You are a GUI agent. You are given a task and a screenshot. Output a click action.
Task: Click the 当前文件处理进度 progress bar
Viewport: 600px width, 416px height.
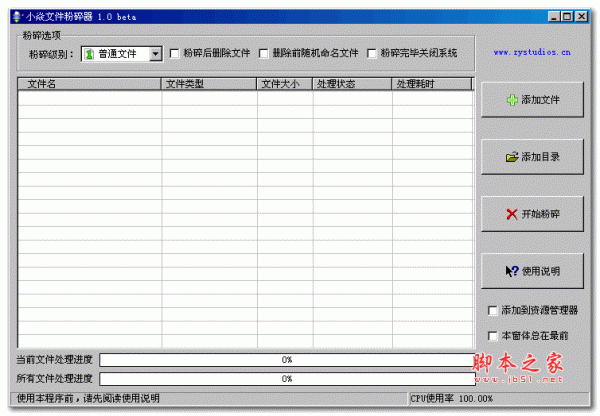point(287,360)
